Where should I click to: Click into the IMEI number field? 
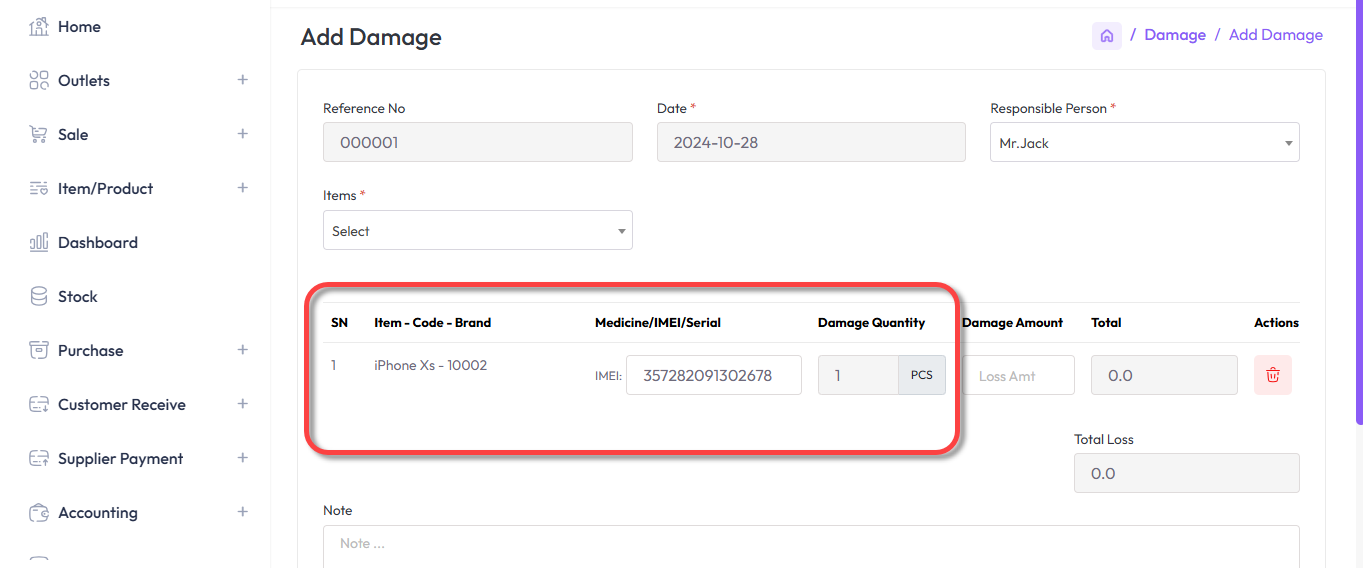tap(713, 376)
